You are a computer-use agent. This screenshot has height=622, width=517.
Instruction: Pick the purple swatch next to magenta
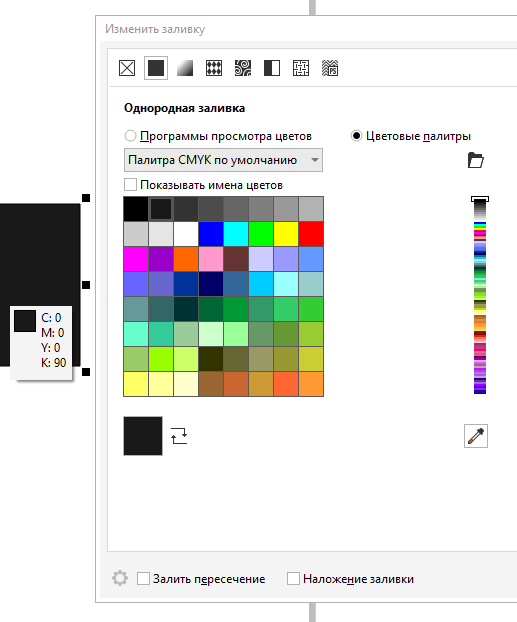161,259
